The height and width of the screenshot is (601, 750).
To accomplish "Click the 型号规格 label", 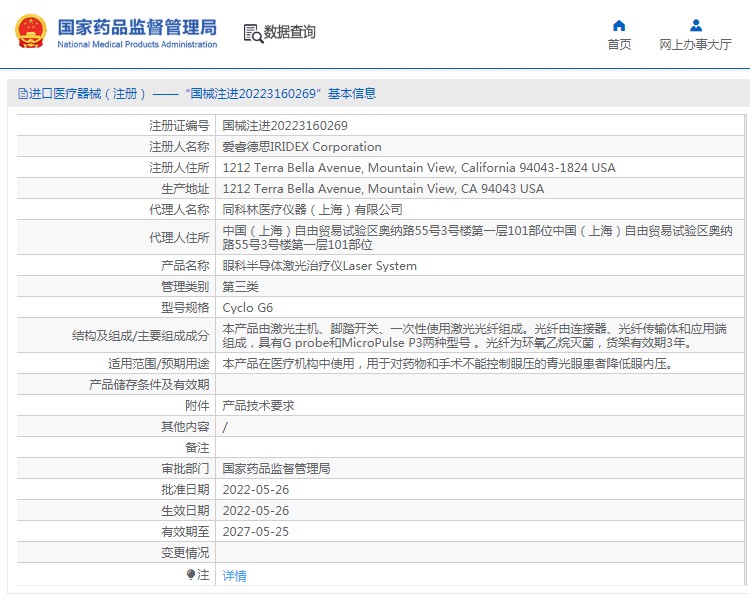I will click(x=185, y=308).
